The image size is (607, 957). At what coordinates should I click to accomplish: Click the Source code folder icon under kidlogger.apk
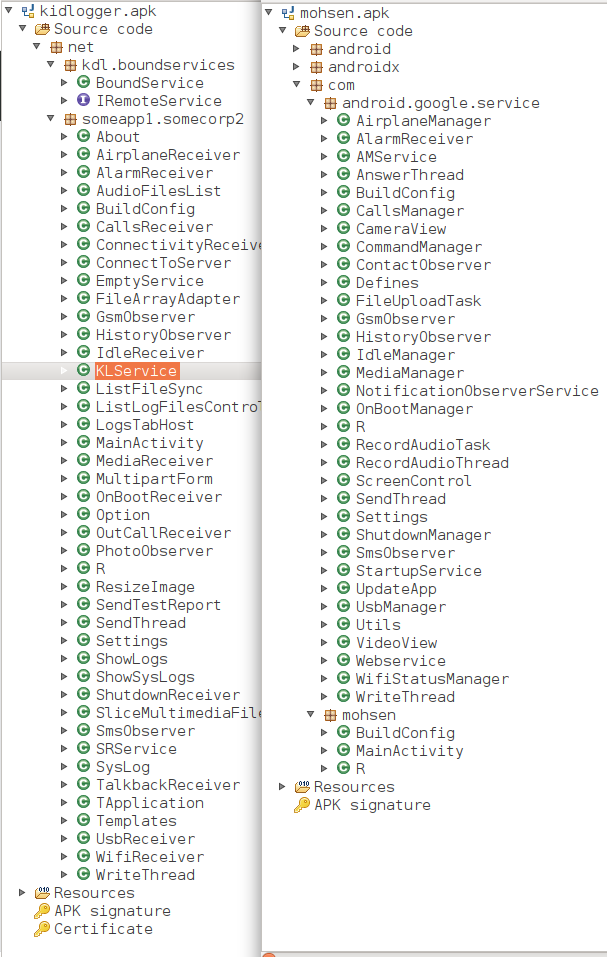pos(42,29)
